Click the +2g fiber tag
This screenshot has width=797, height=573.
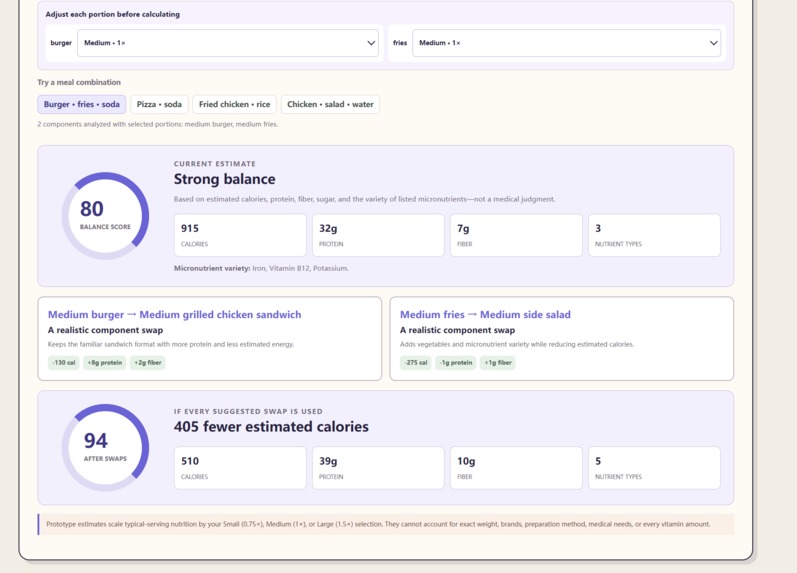coord(147,363)
